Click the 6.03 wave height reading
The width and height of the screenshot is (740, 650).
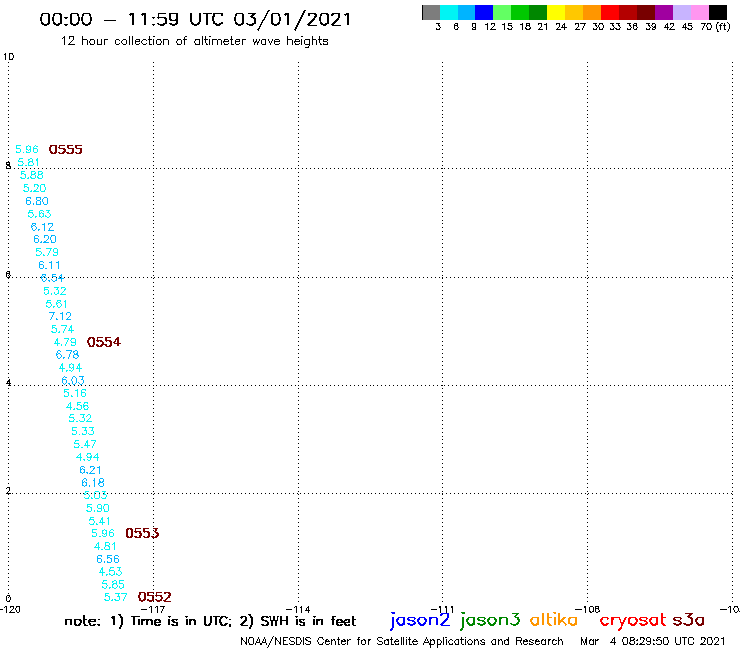[x=73, y=380]
